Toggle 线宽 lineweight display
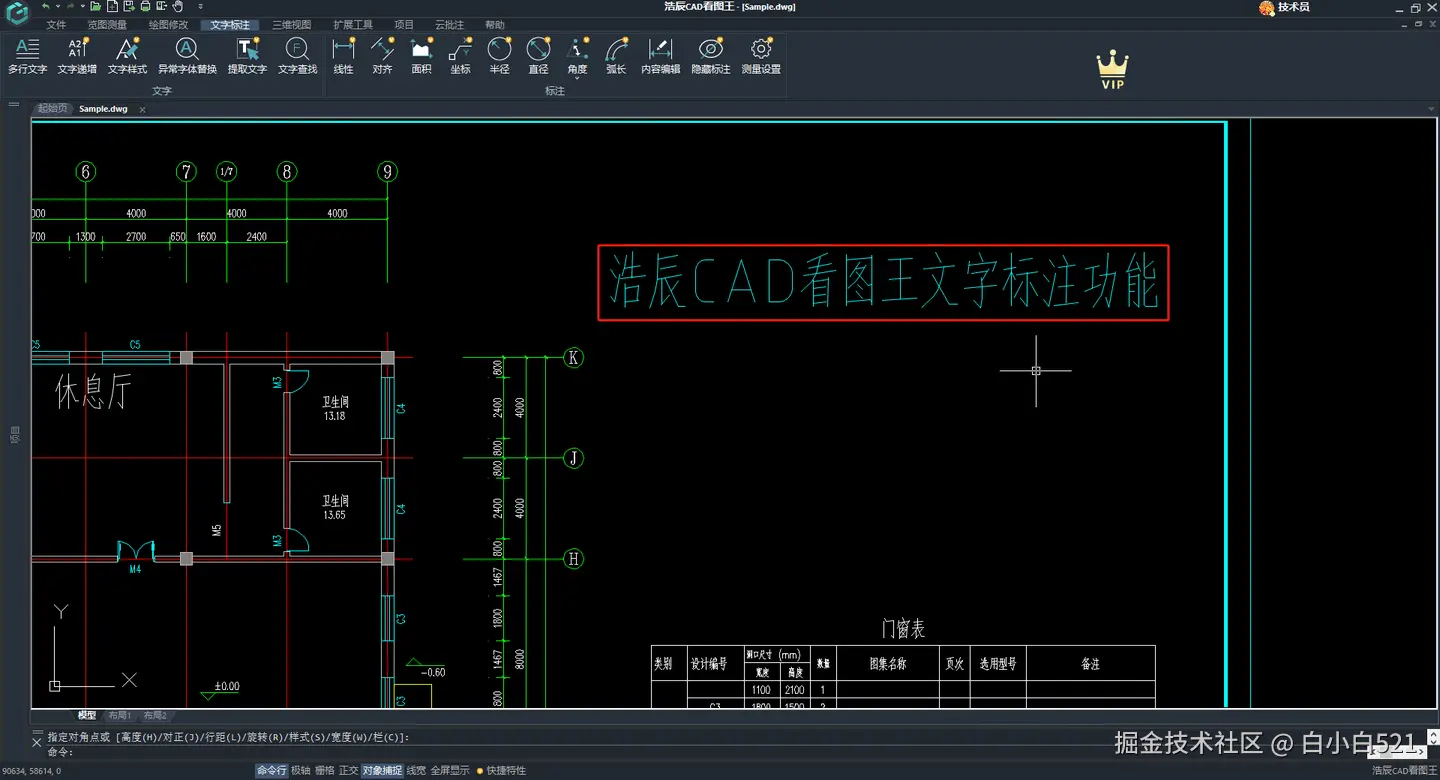Screen dimensions: 1440x780 click(x=416, y=771)
